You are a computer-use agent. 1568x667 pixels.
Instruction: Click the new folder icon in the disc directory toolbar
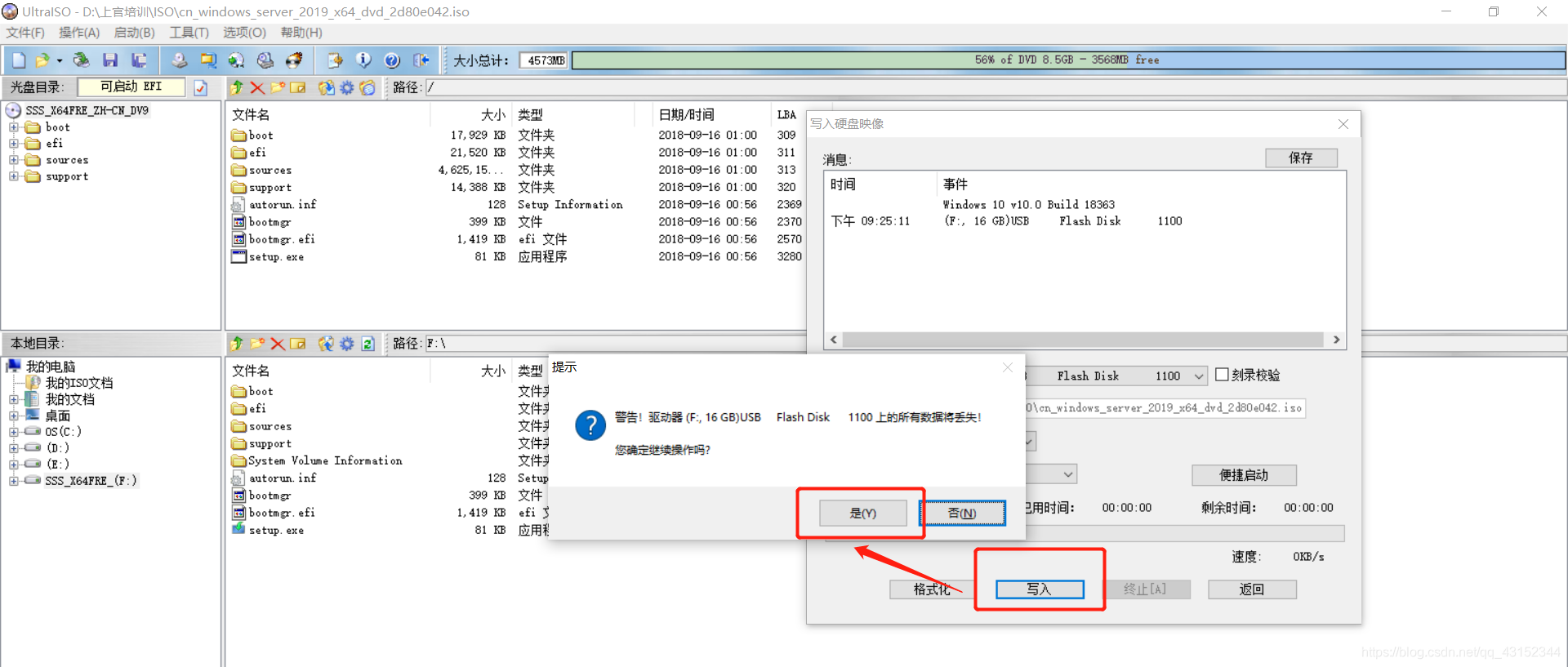[278, 87]
